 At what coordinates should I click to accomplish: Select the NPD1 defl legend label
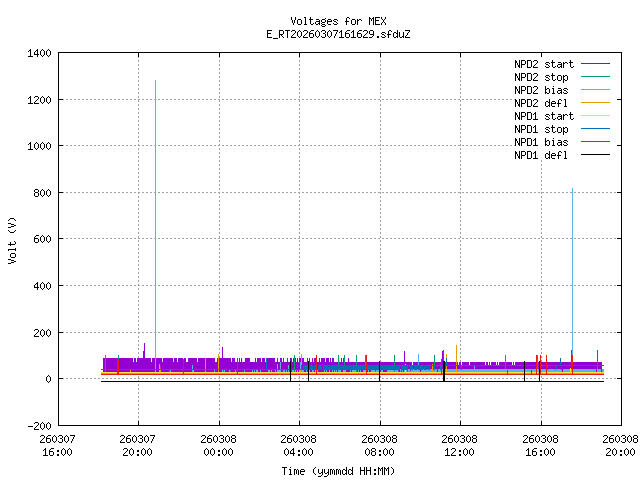pos(541,155)
